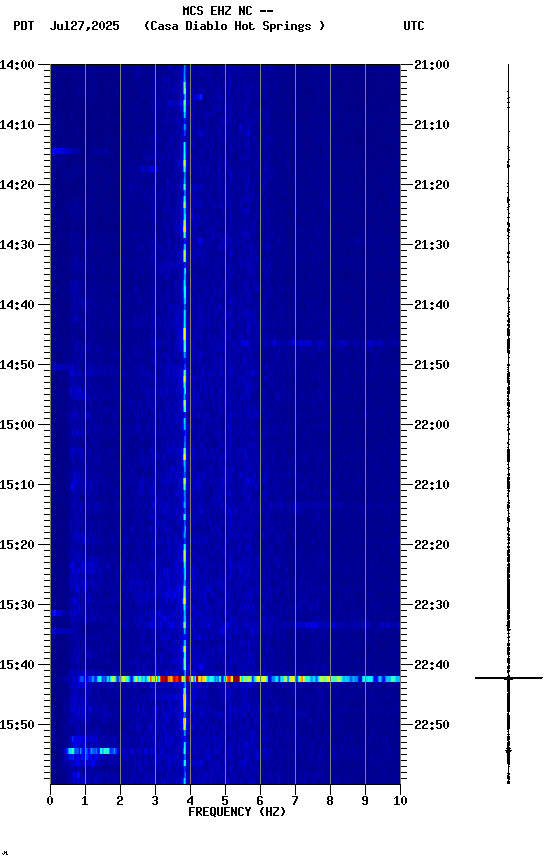Click the 15:40 PDT time label

coord(17,665)
